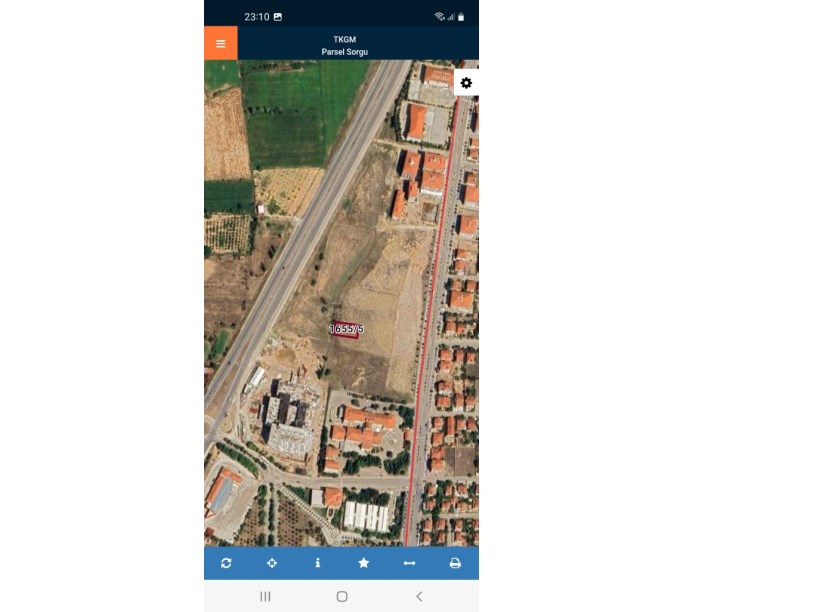
Task: Tap Android home button
Action: tap(342, 596)
